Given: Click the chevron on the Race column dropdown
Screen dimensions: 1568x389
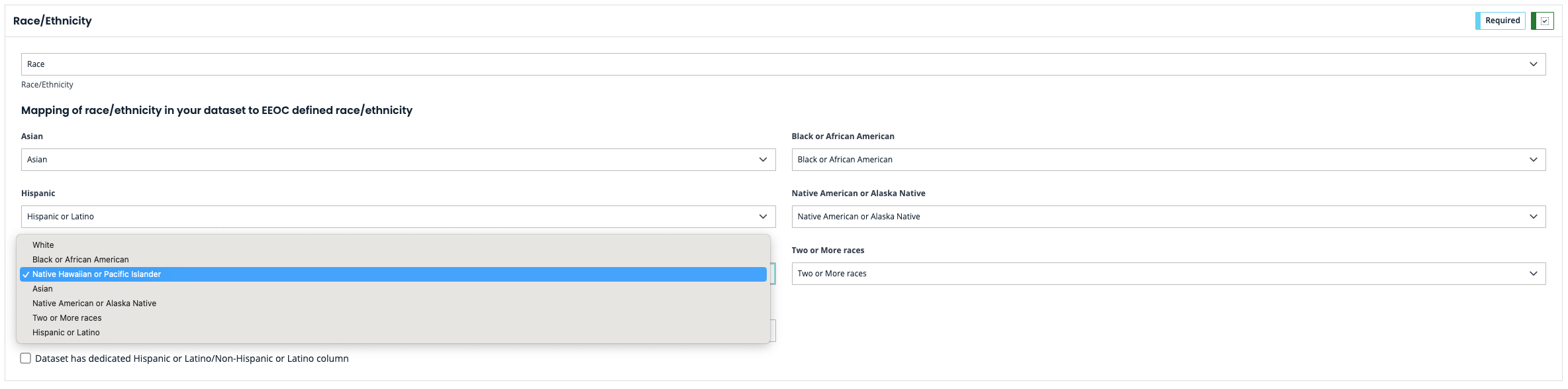Looking at the screenshot, I should coord(1533,64).
